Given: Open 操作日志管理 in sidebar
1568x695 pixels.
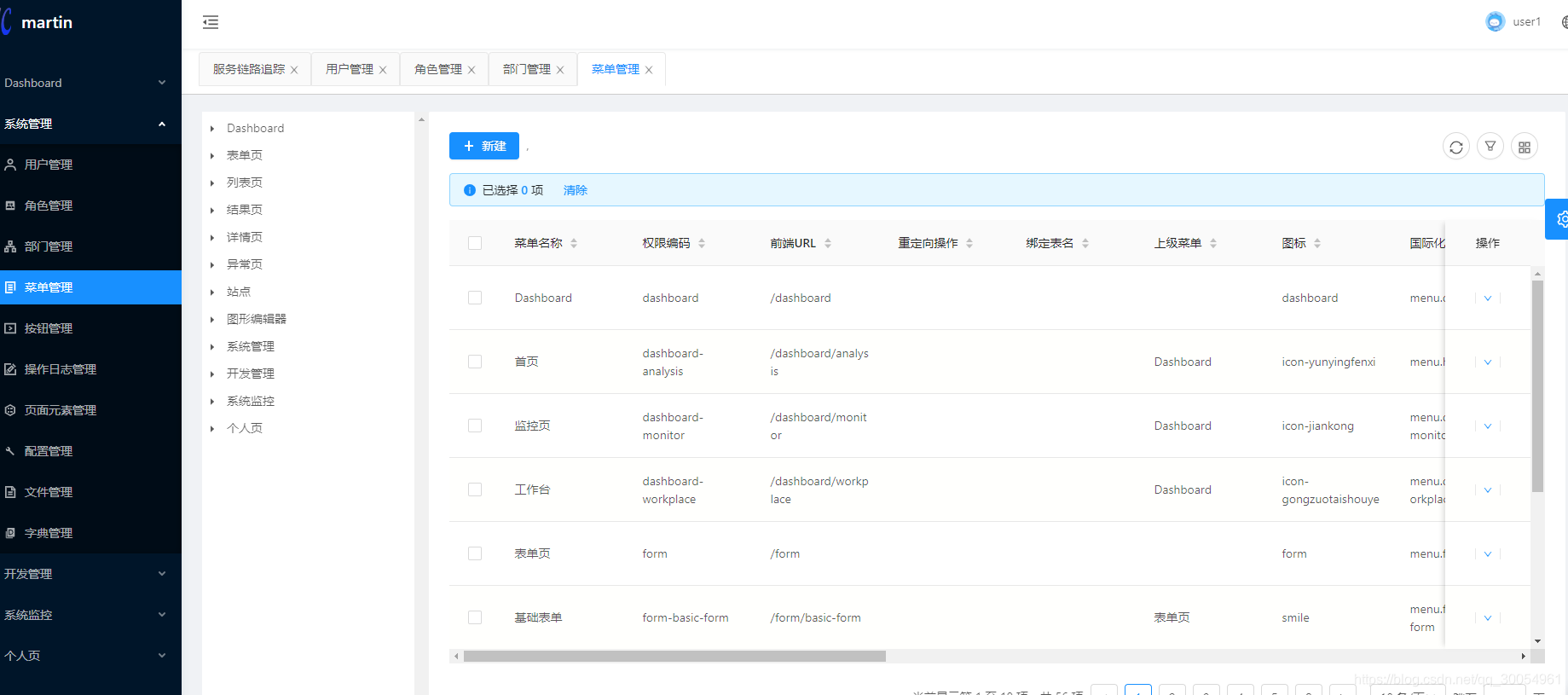Looking at the screenshot, I should (90, 369).
